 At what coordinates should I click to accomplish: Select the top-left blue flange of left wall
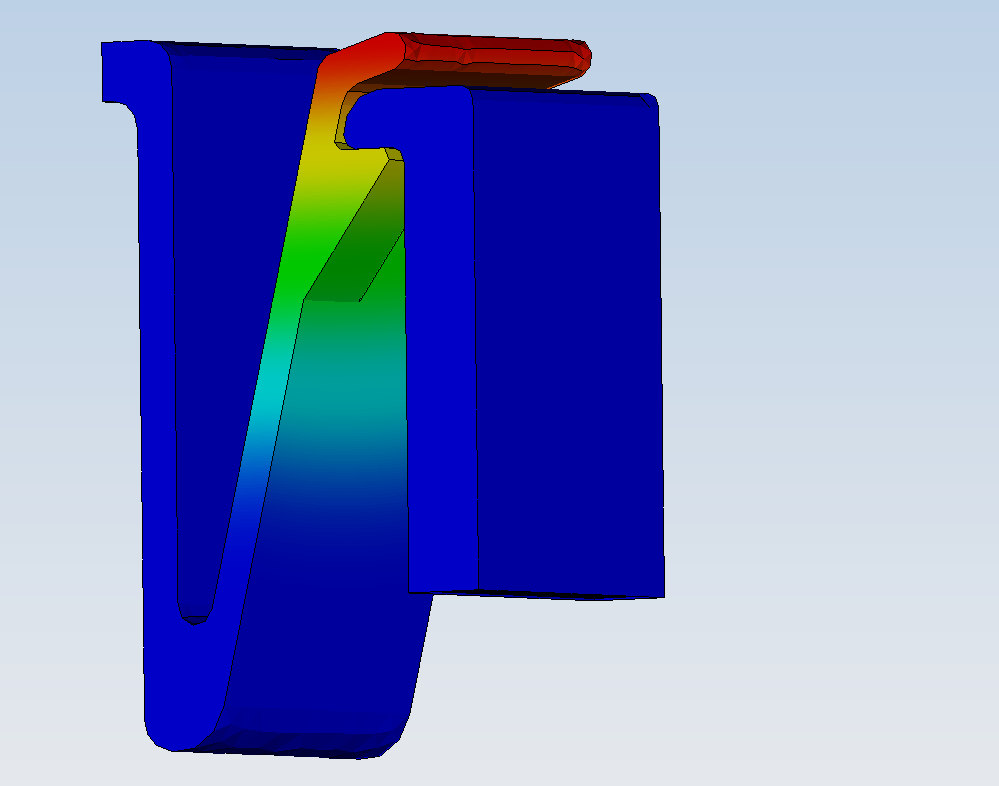125,72
